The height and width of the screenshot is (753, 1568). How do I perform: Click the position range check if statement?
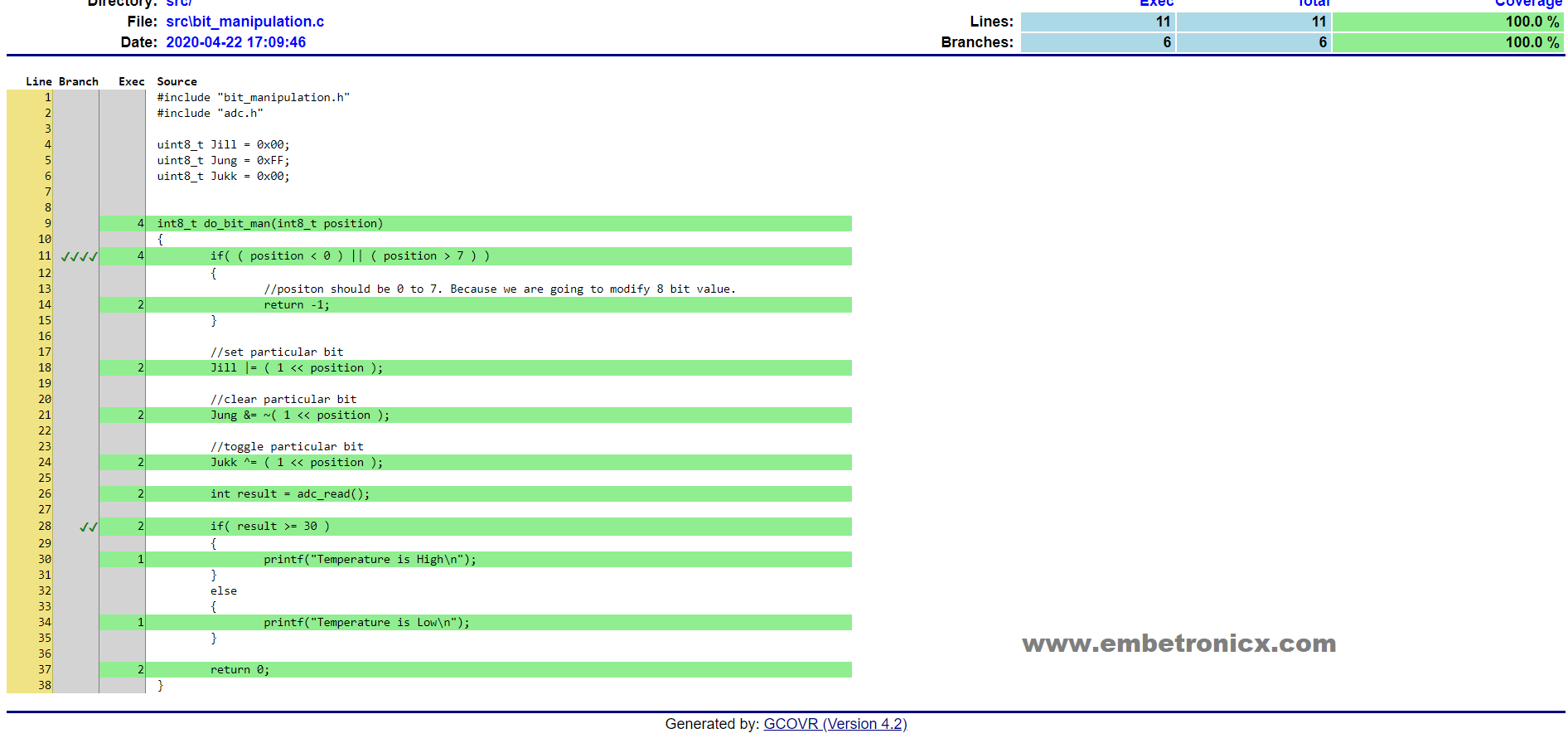(350, 255)
